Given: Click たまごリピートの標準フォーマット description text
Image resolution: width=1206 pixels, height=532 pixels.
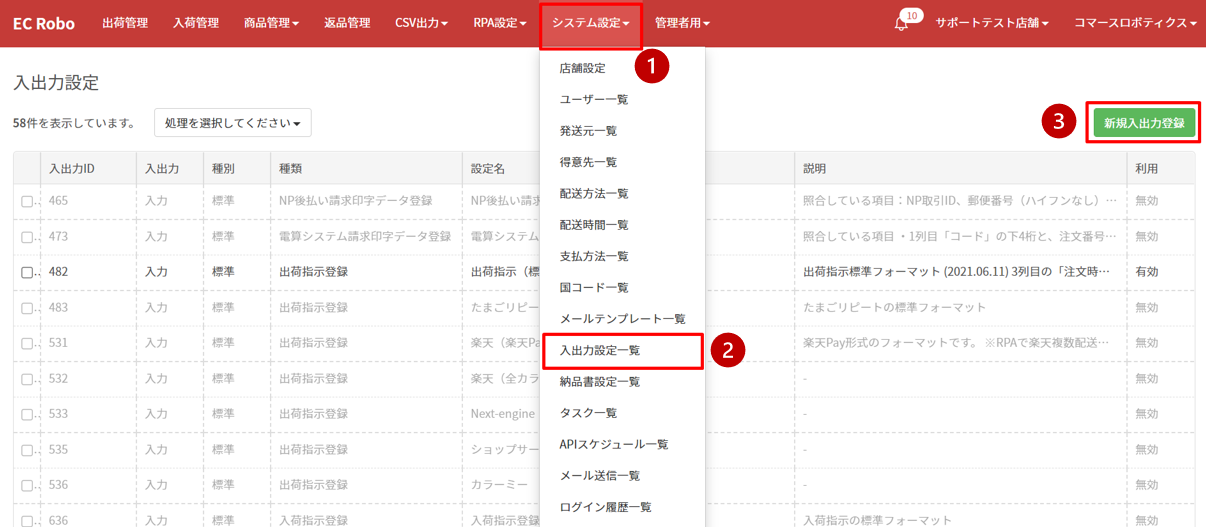Looking at the screenshot, I should click(x=895, y=308).
